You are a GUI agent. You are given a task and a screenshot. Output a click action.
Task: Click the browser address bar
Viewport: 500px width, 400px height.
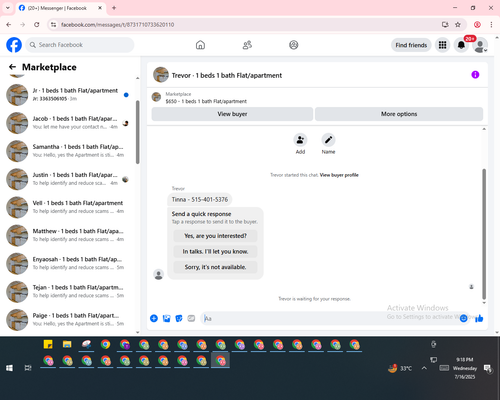point(248,25)
